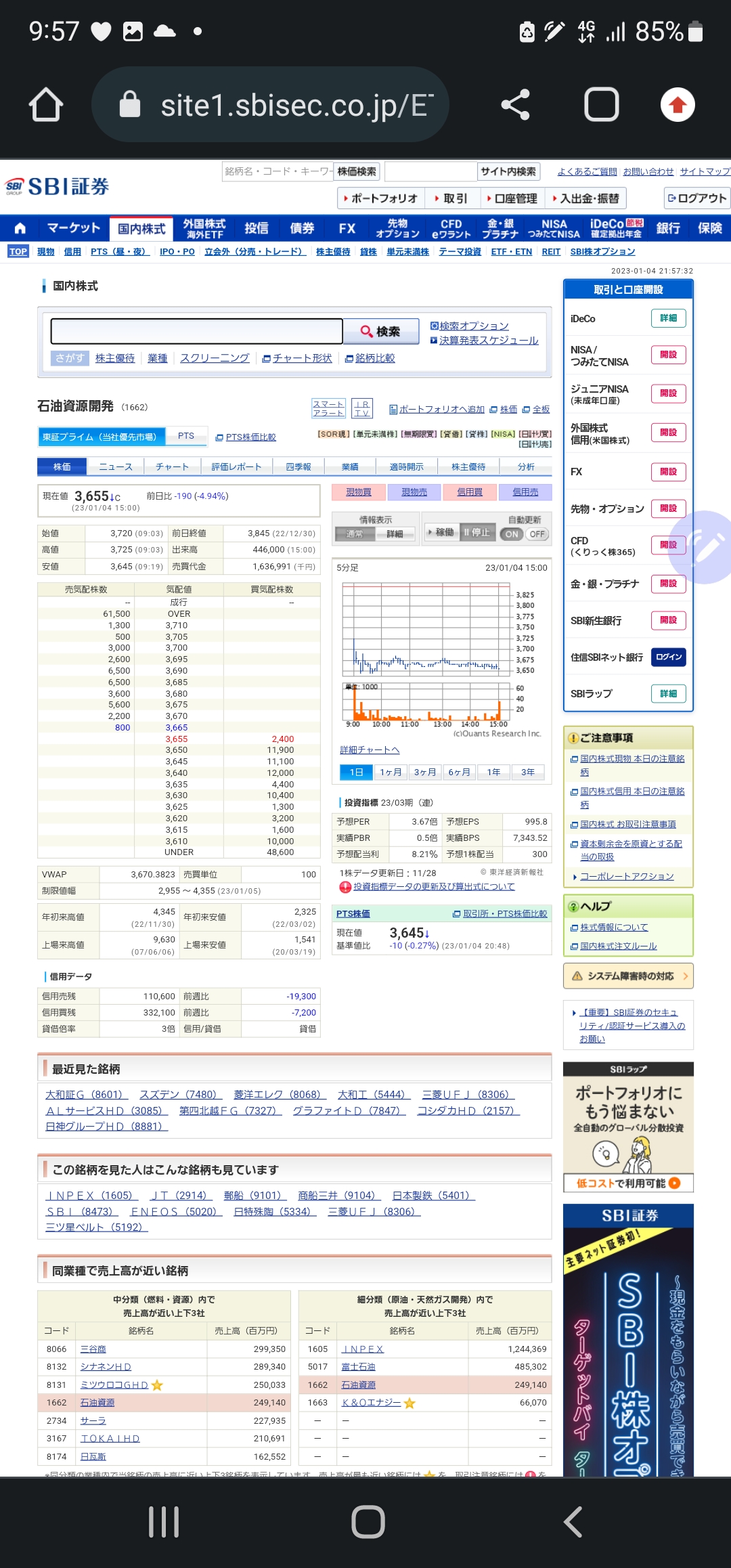
Task: Click the 信用買 button
Action: pos(470,492)
